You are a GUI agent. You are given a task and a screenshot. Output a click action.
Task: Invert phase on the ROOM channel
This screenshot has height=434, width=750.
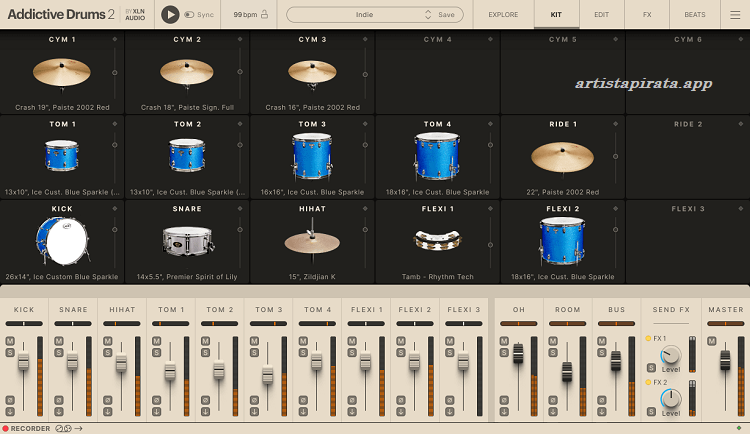[553, 400]
